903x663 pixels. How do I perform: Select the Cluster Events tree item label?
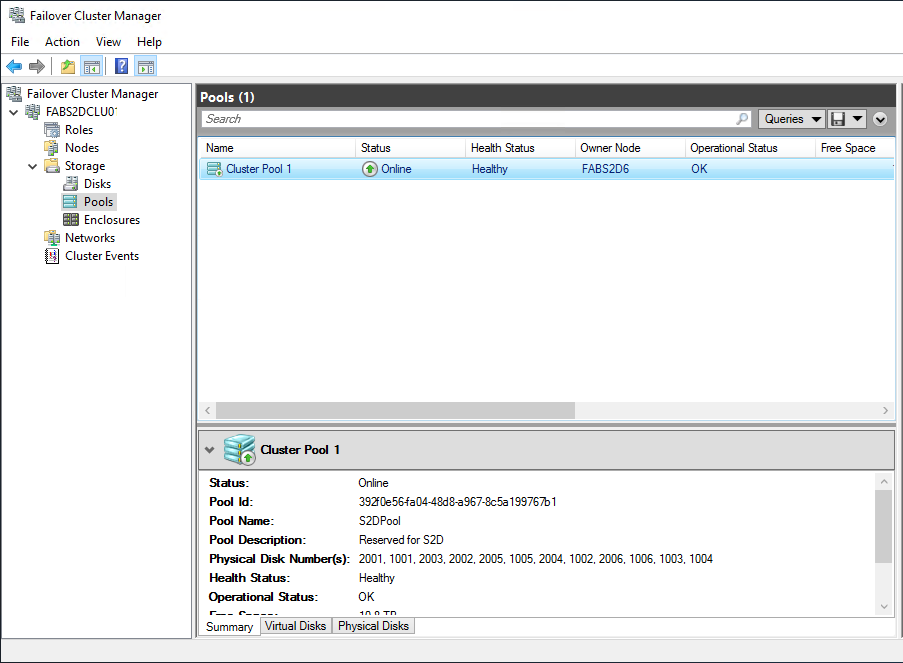click(x=102, y=256)
